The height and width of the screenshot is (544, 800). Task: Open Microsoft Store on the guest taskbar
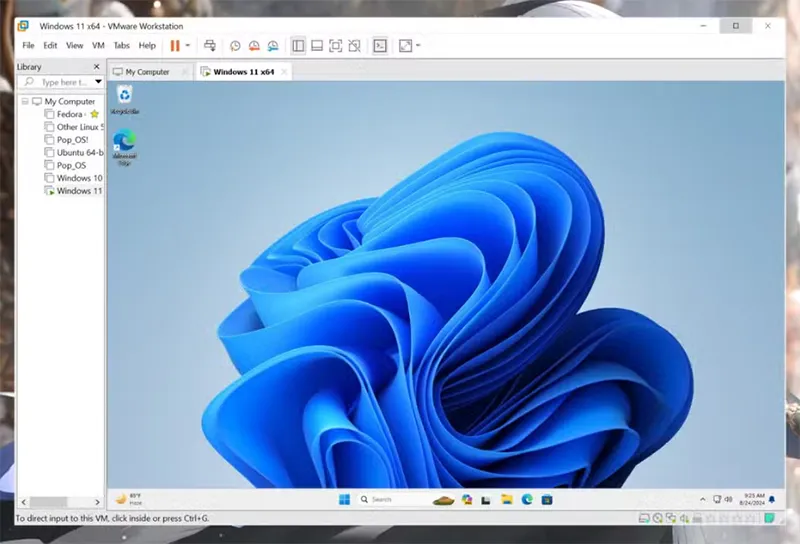(x=547, y=500)
